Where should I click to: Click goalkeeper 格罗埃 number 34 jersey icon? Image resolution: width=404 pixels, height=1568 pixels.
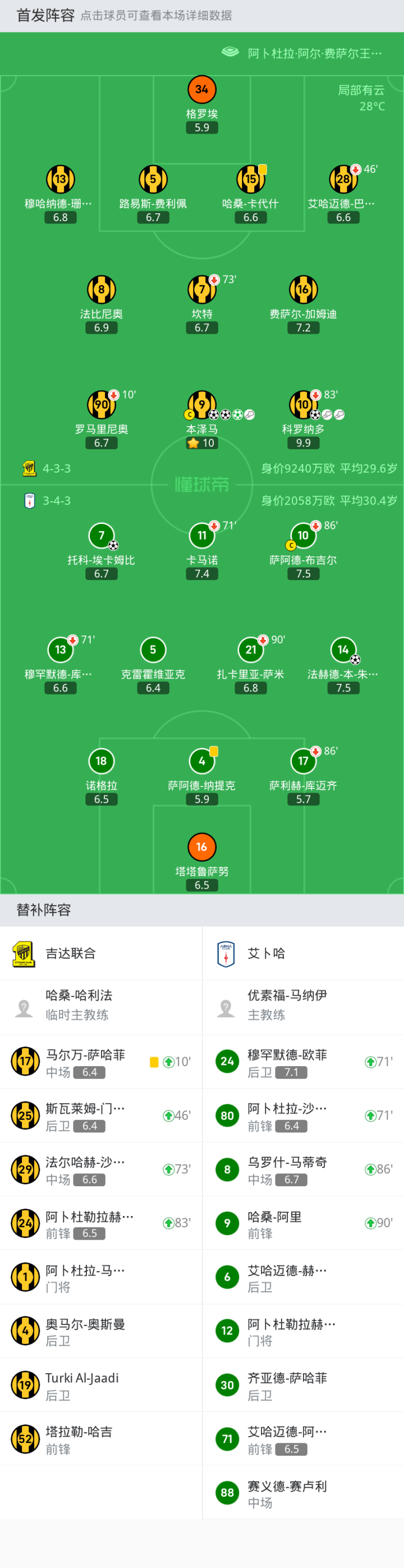(201, 89)
